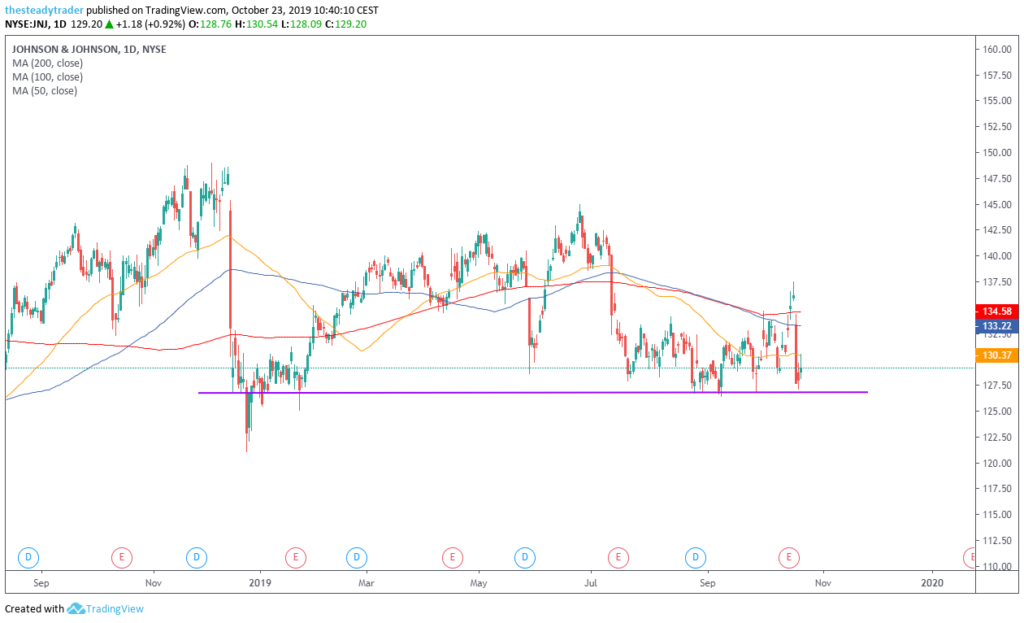
Task: Click the 120.00 price axis label
Action: (997, 463)
